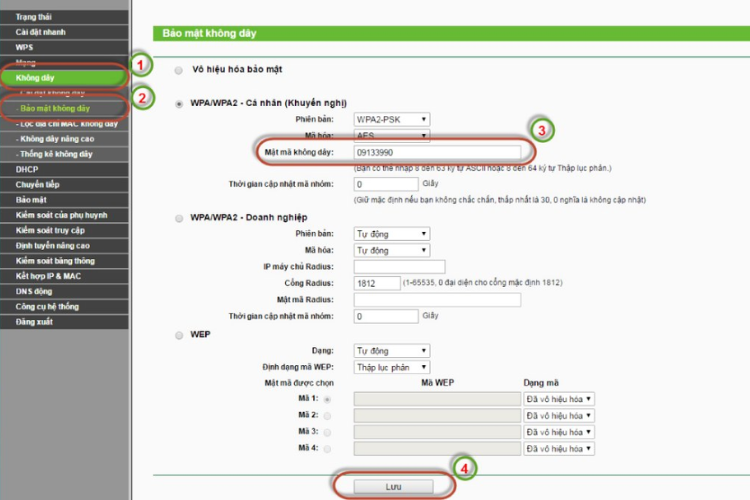This screenshot has height=500, width=750.
Task: Open Chuyển tiếp in sidebar
Action: [64, 185]
